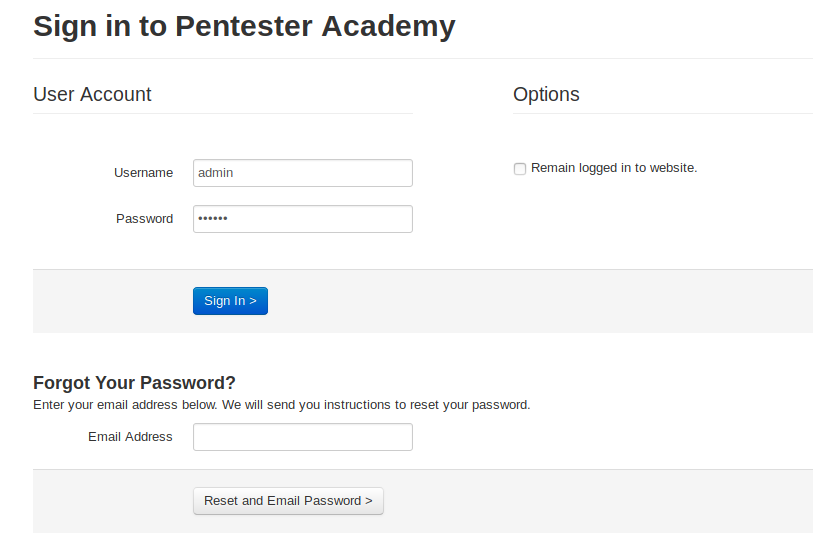Click the Password field label
Image resolution: width=822 pixels, height=546 pixels.
coord(144,219)
